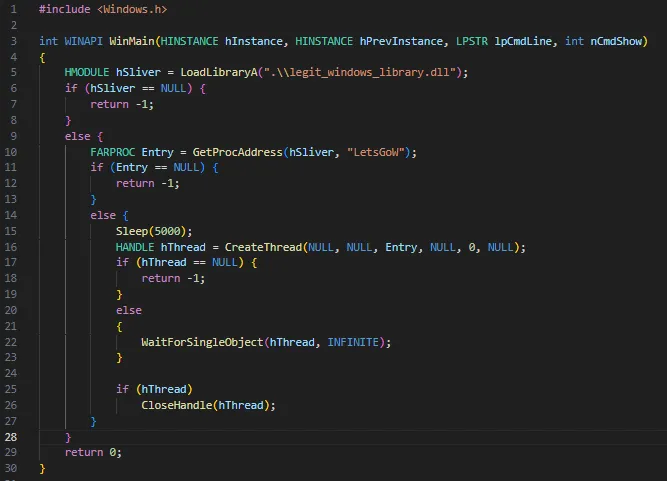This screenshot has width=667, height=481.
Task: Click the FARPROC type name
Action: click(x=112, y=152)
